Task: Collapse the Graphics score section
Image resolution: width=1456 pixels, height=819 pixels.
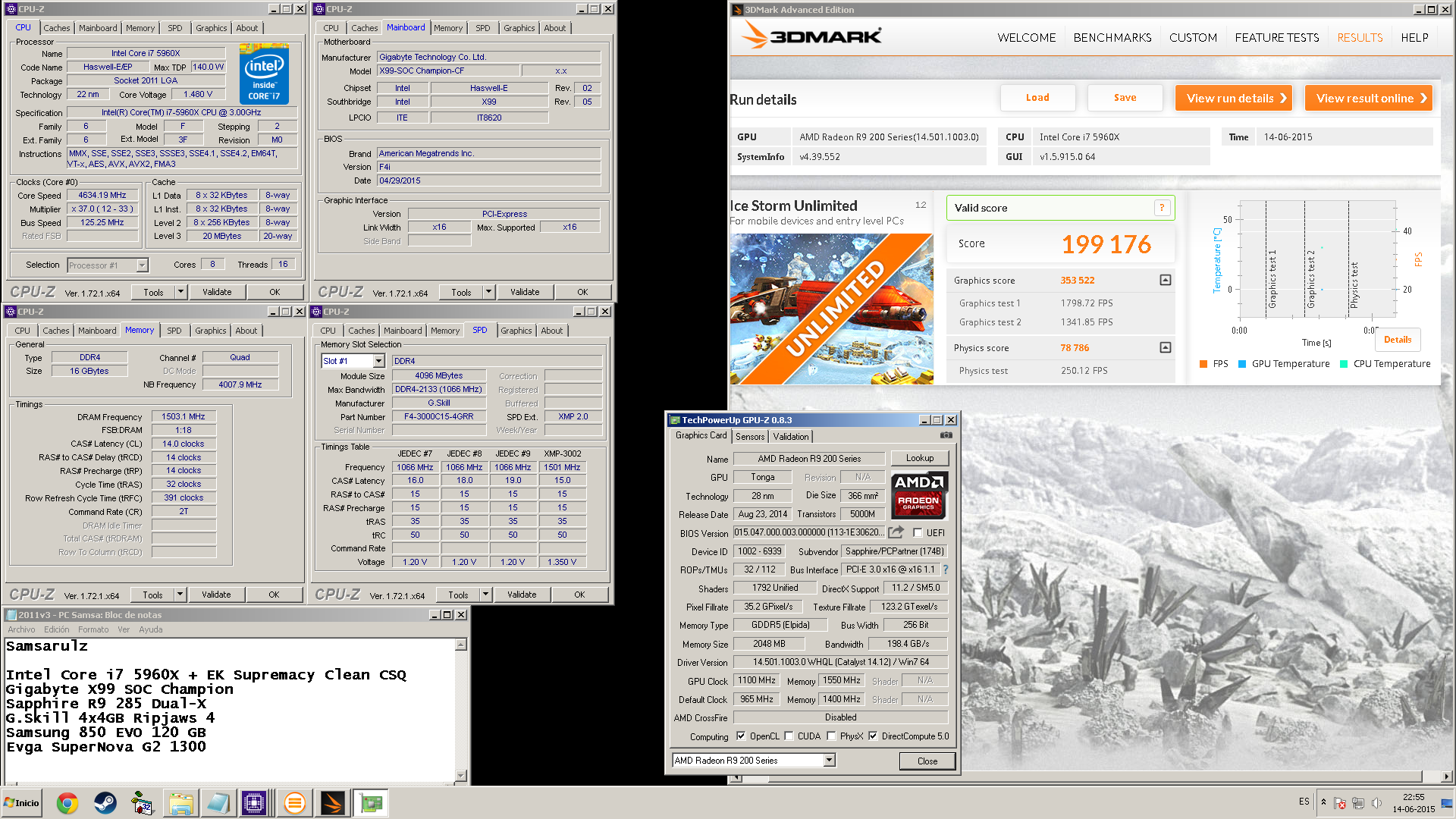Action: click(1166, 280)
